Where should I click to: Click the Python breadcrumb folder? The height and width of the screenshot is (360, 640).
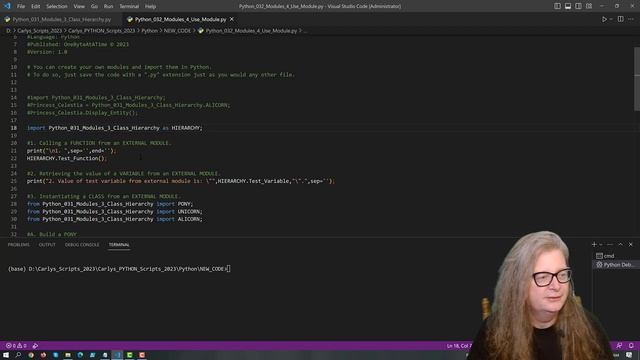(x=149, y=31)
